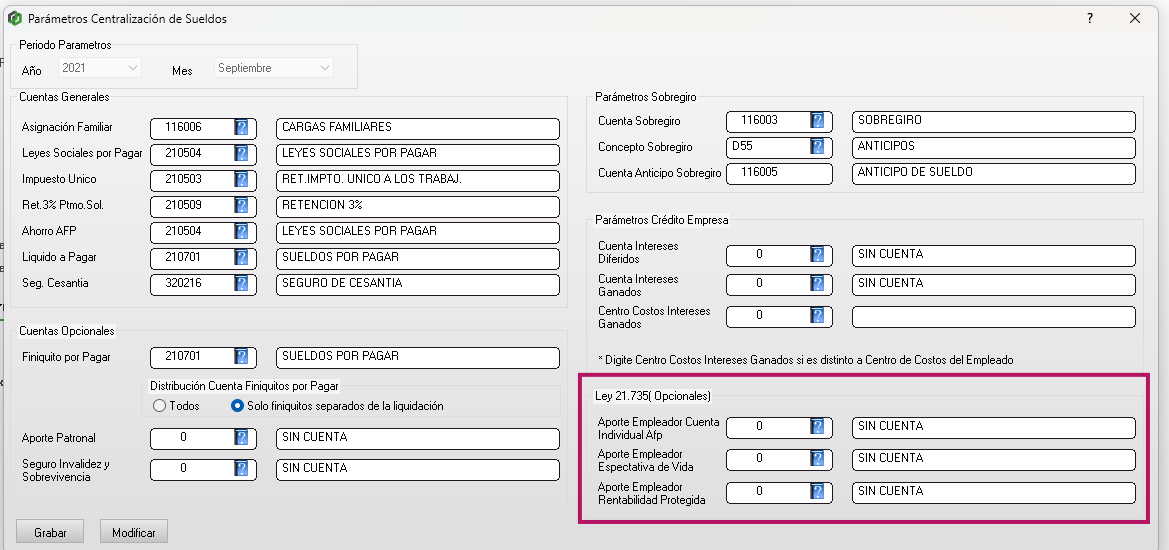The image size is (1169, 550).
Task: Click lookup icon next to Liquido a Pagar
Action: click(x=241, y=258)
